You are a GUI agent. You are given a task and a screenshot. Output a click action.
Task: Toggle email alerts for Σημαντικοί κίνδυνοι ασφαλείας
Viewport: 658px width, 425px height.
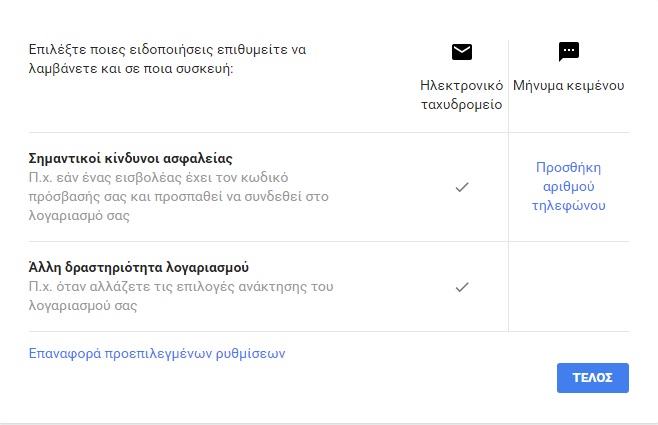pos(462,187)
